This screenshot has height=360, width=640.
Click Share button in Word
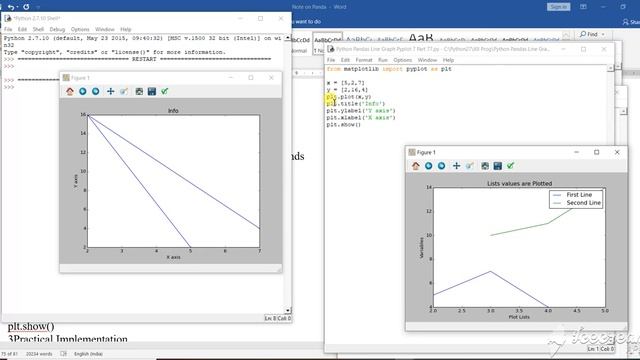pos(631,22)
